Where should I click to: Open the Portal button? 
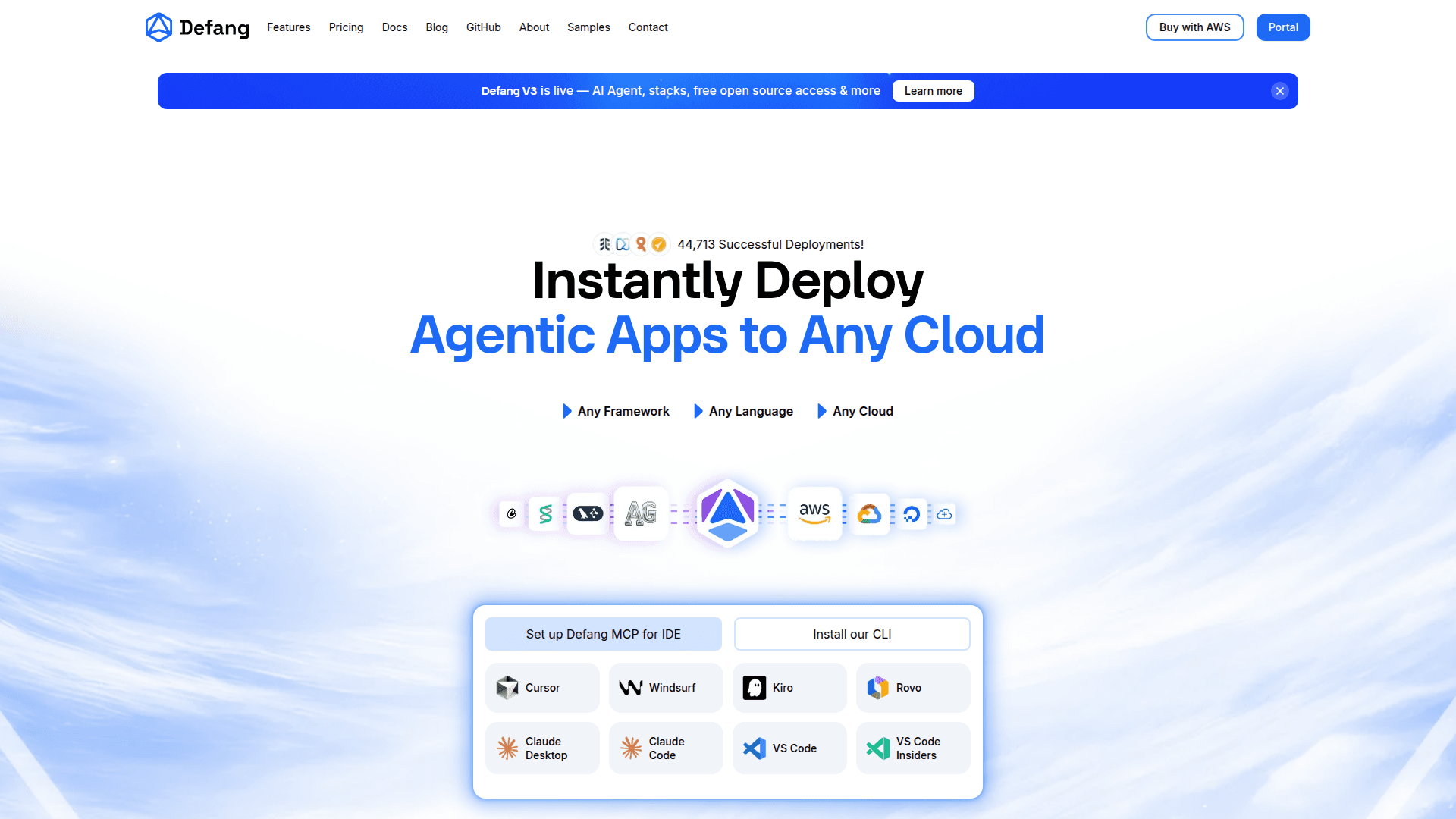point(1282,27)
